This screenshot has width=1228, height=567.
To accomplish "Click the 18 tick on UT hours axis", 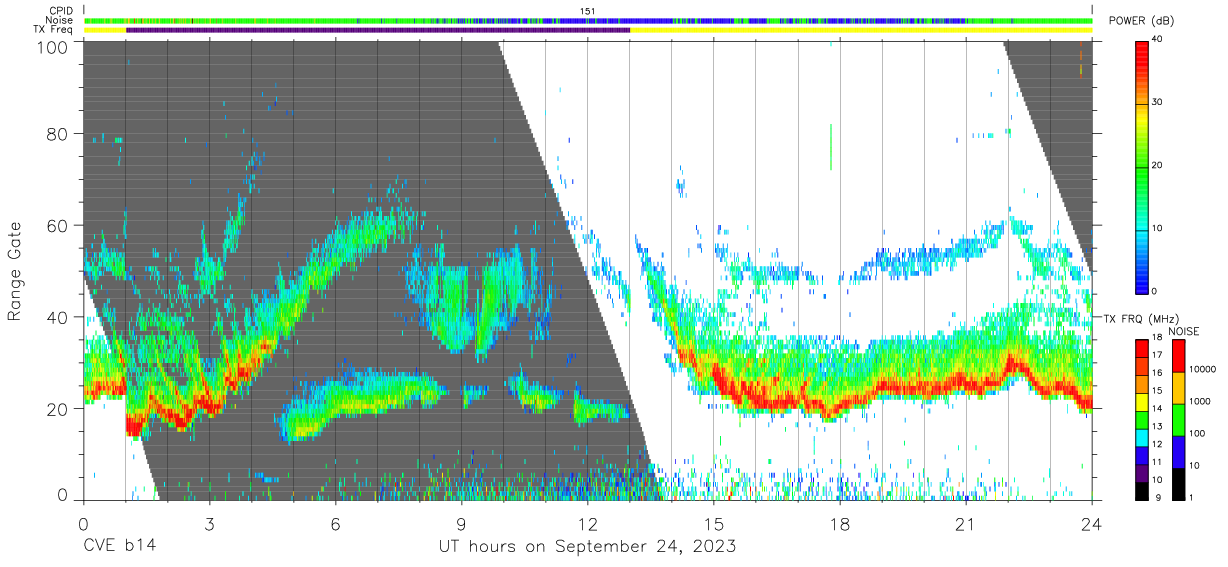I will pos(840,523).
